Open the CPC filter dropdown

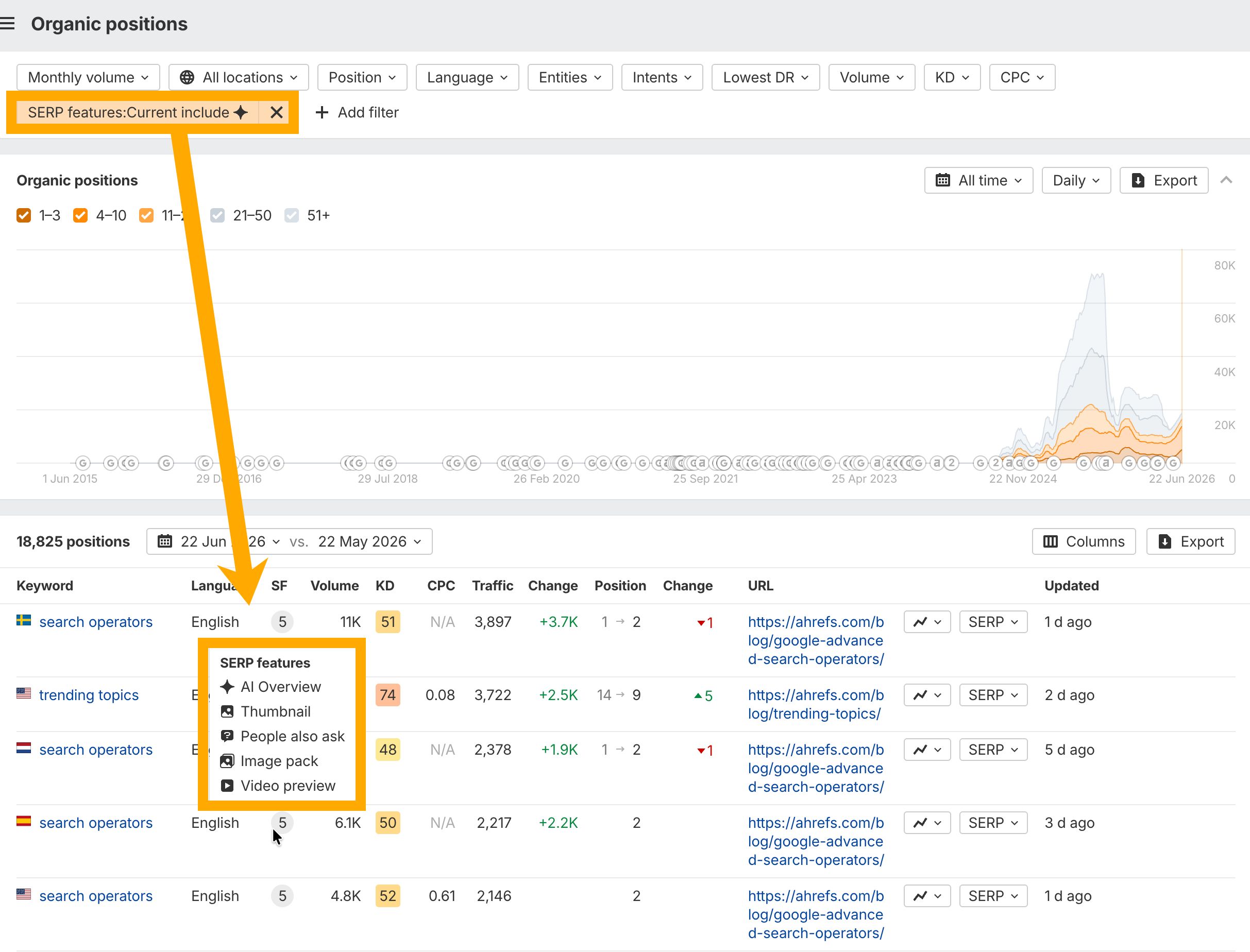pyautogui.click(x=1022, y=77)
